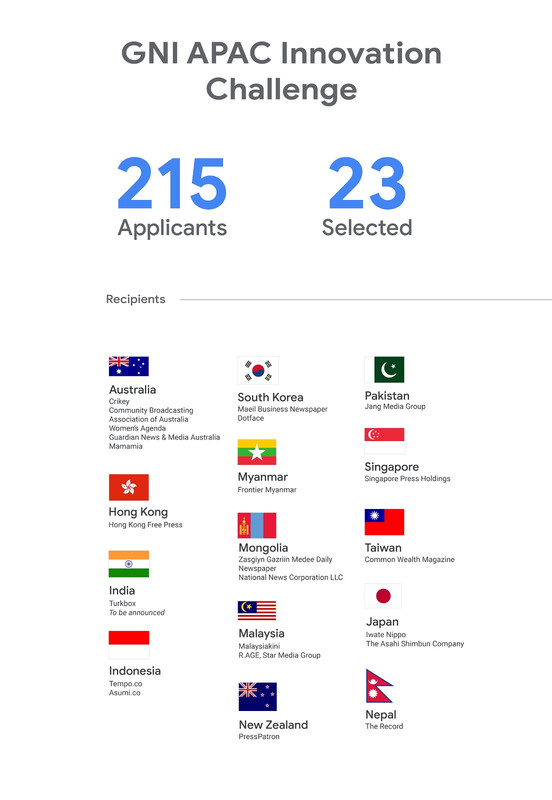Click the New Zealand flag icon
Image resolution: width=552 pixels, height=800 pixels.
click(x=258, y=696)
